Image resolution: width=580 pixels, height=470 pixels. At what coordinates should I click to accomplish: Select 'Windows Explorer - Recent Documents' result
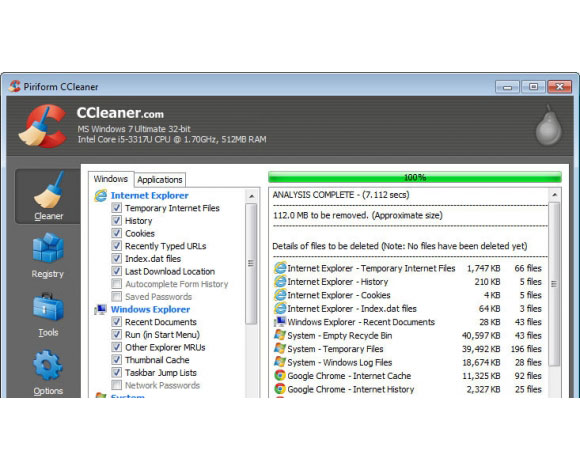pos(408,322)
